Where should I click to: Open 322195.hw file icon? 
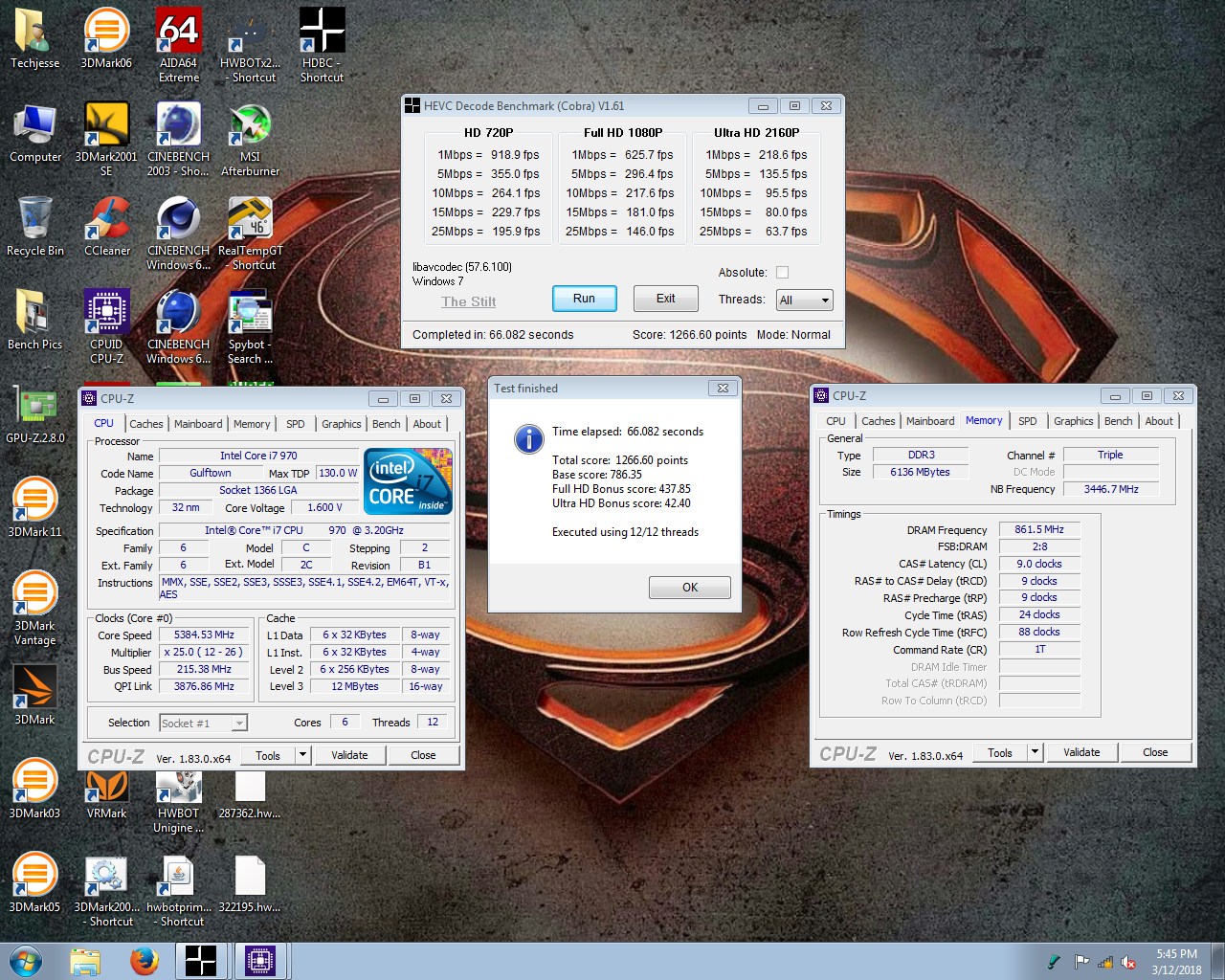point(250,882)
